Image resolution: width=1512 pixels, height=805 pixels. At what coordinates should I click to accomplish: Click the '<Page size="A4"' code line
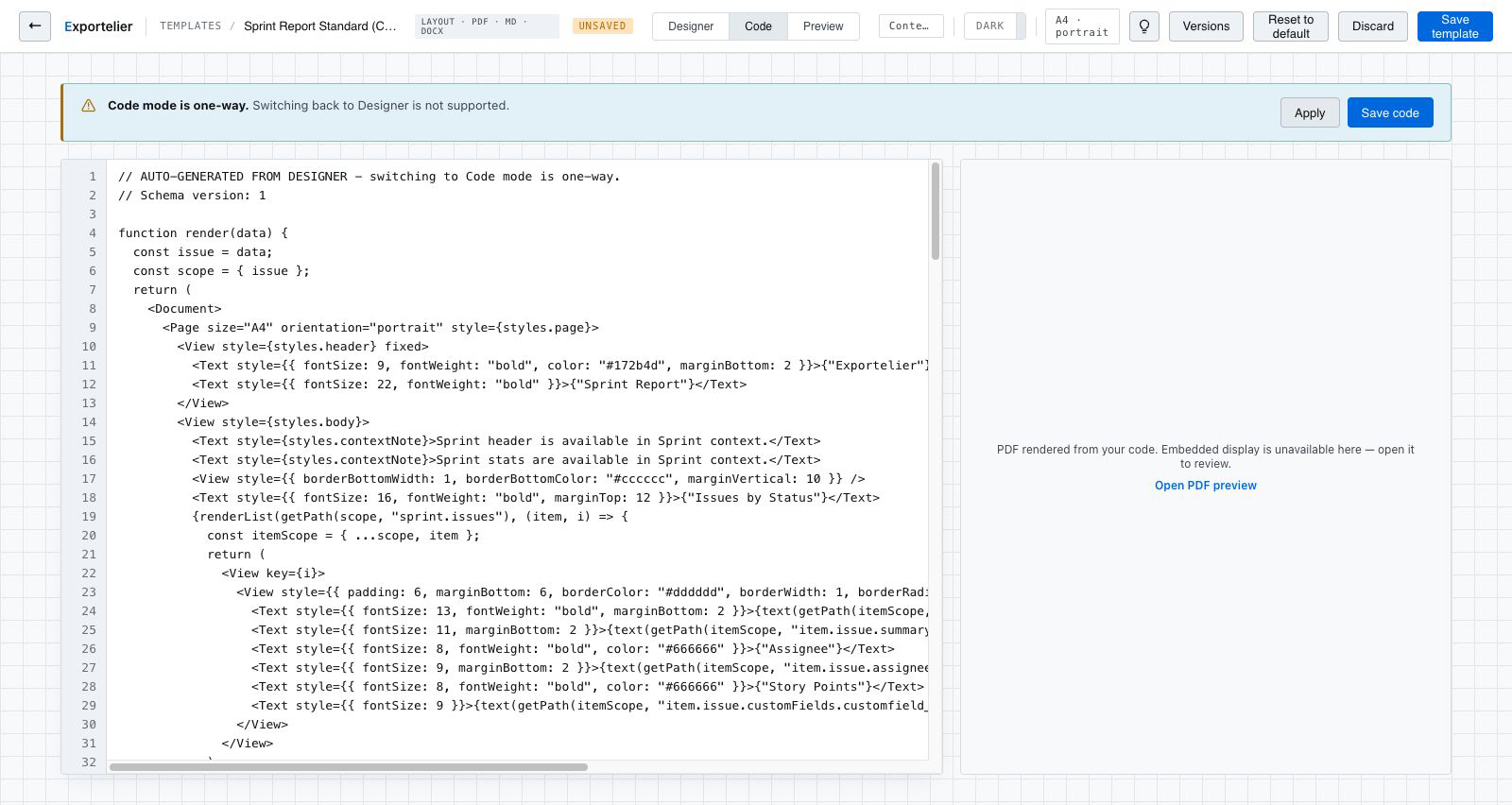[380, 328]
